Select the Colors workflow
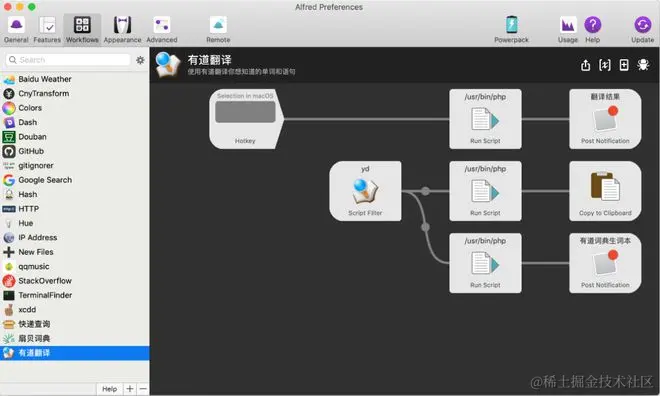This screenshot has height=396, width=660. (x=75, y=108)
